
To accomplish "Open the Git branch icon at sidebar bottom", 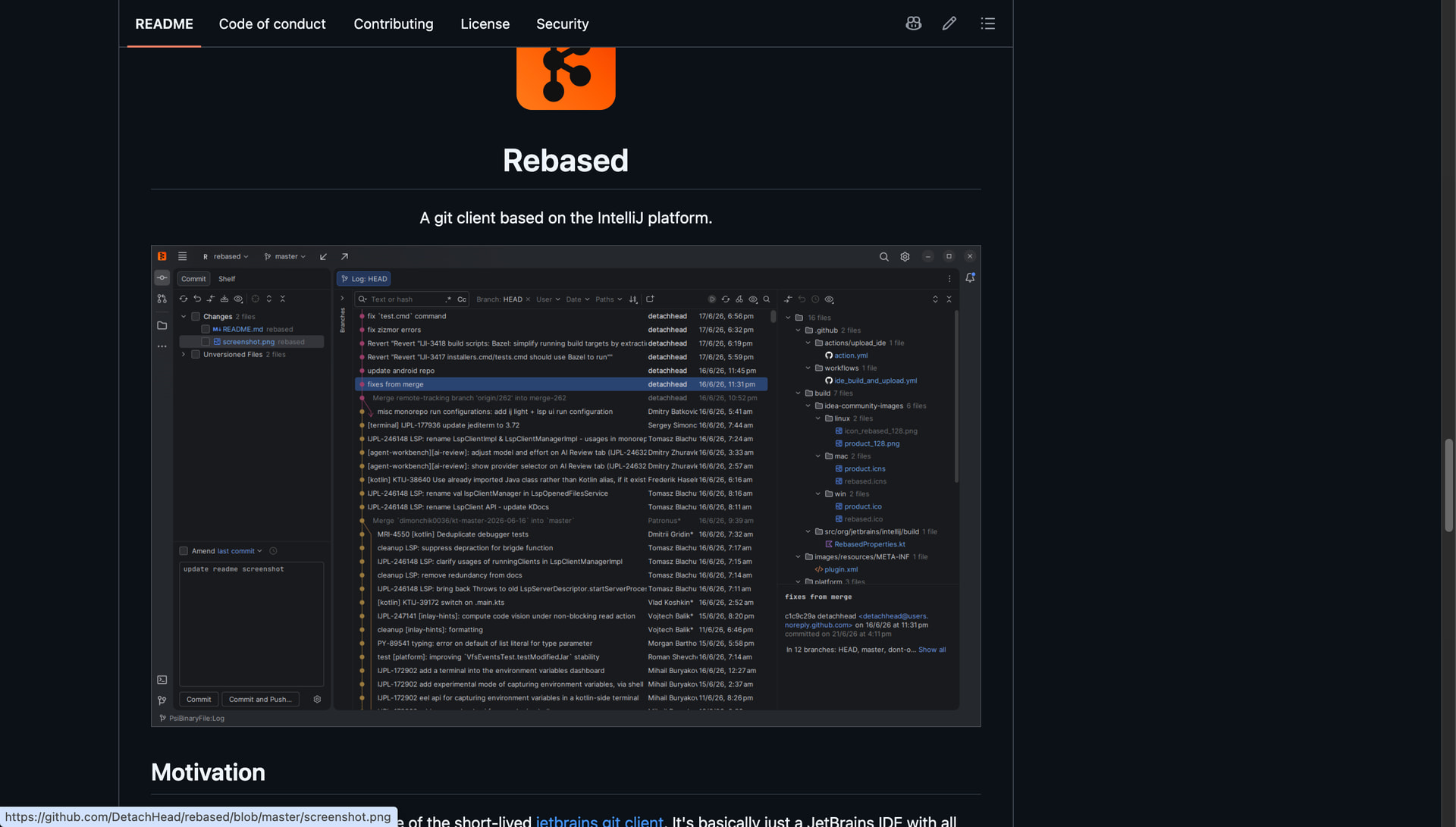I will click(162, 700).
